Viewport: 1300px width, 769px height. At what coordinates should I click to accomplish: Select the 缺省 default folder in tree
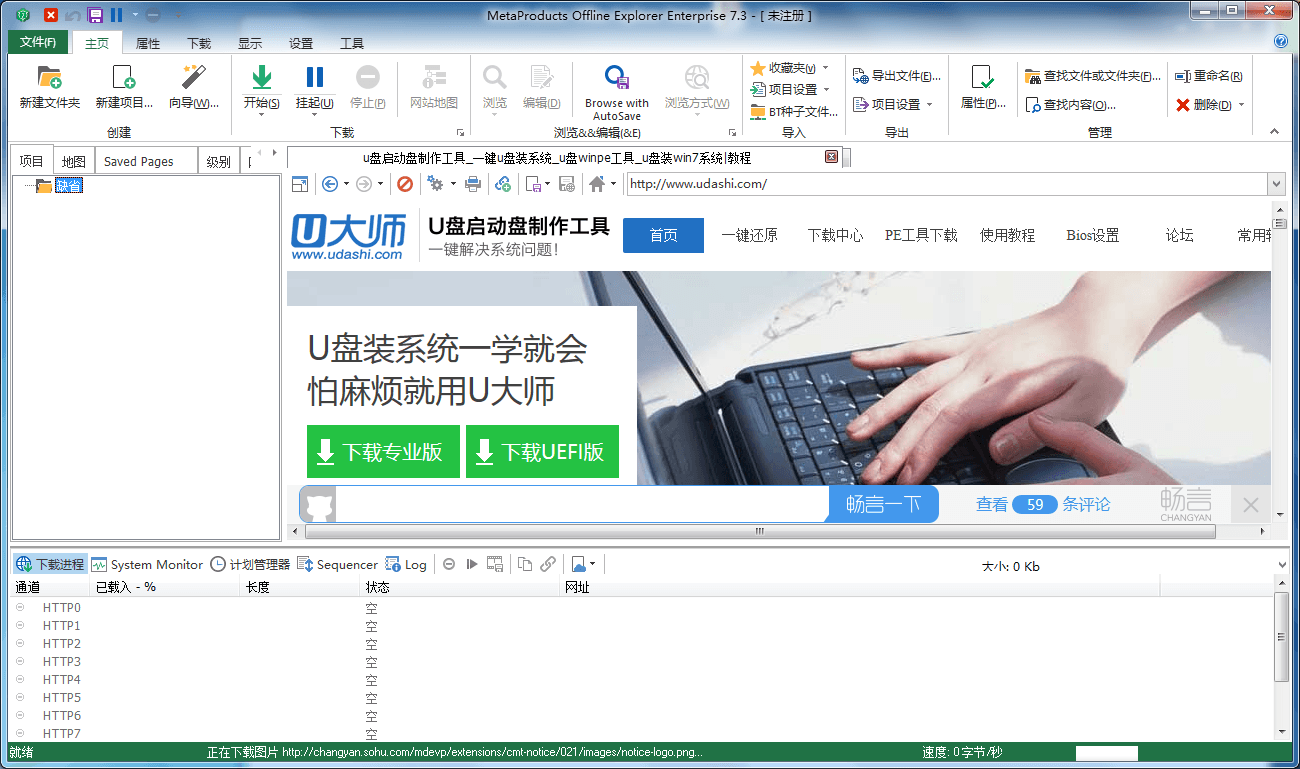(x=69, y=185)
